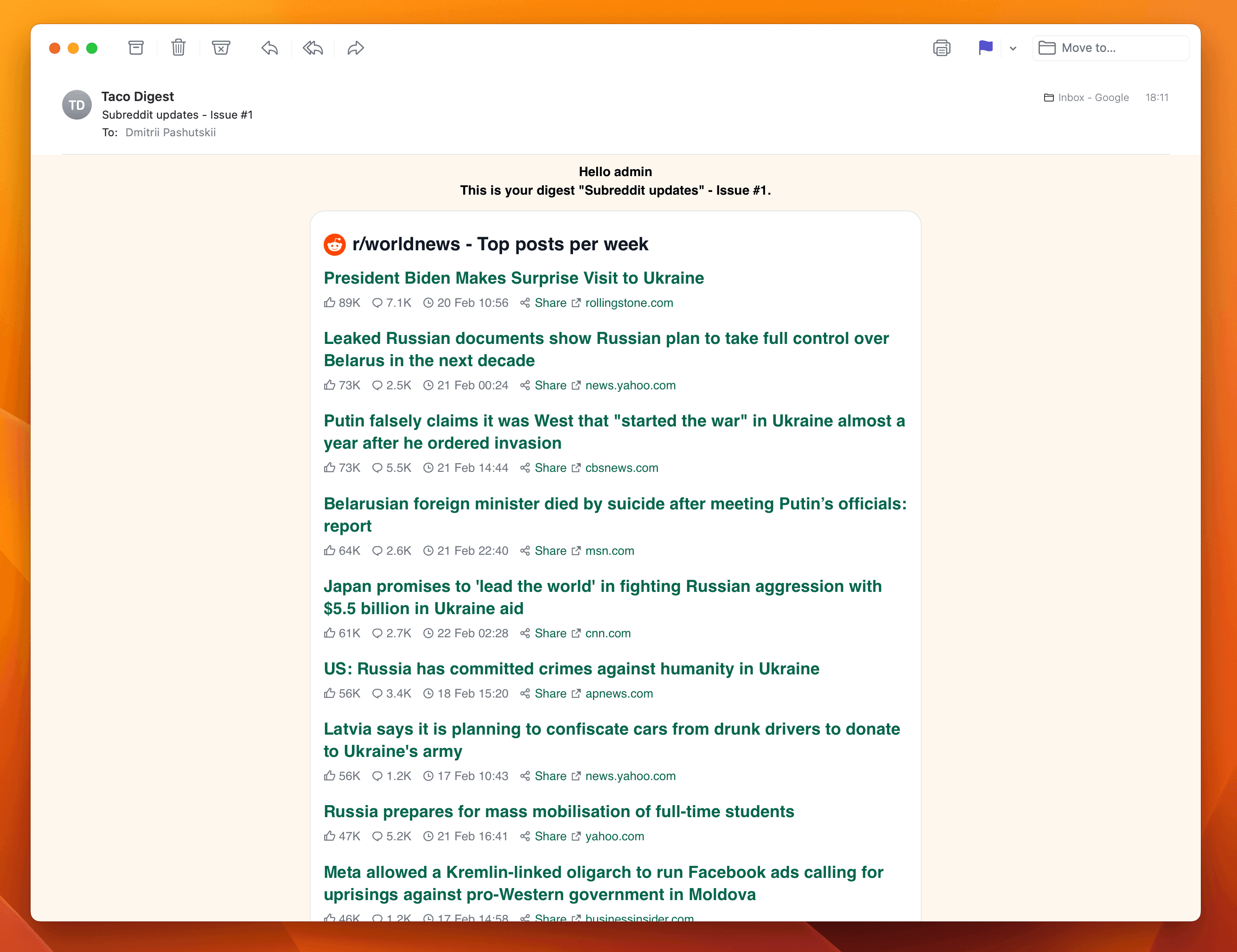Viewport: 1237px width, 952px height.
Task: Open the apnews.com source link
Action: (x=619, y=693)
